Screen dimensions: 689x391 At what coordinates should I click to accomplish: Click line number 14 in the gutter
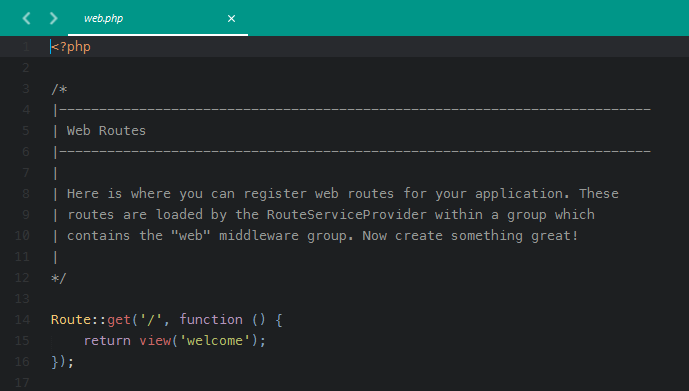click(22, 319)
